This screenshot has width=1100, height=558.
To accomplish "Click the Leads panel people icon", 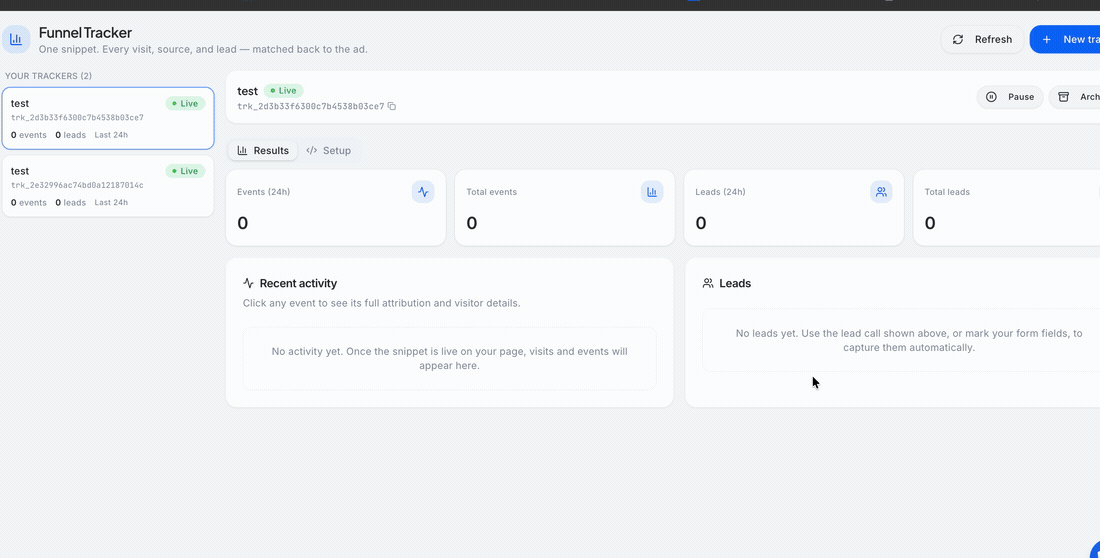I will (x=708, y=284).
